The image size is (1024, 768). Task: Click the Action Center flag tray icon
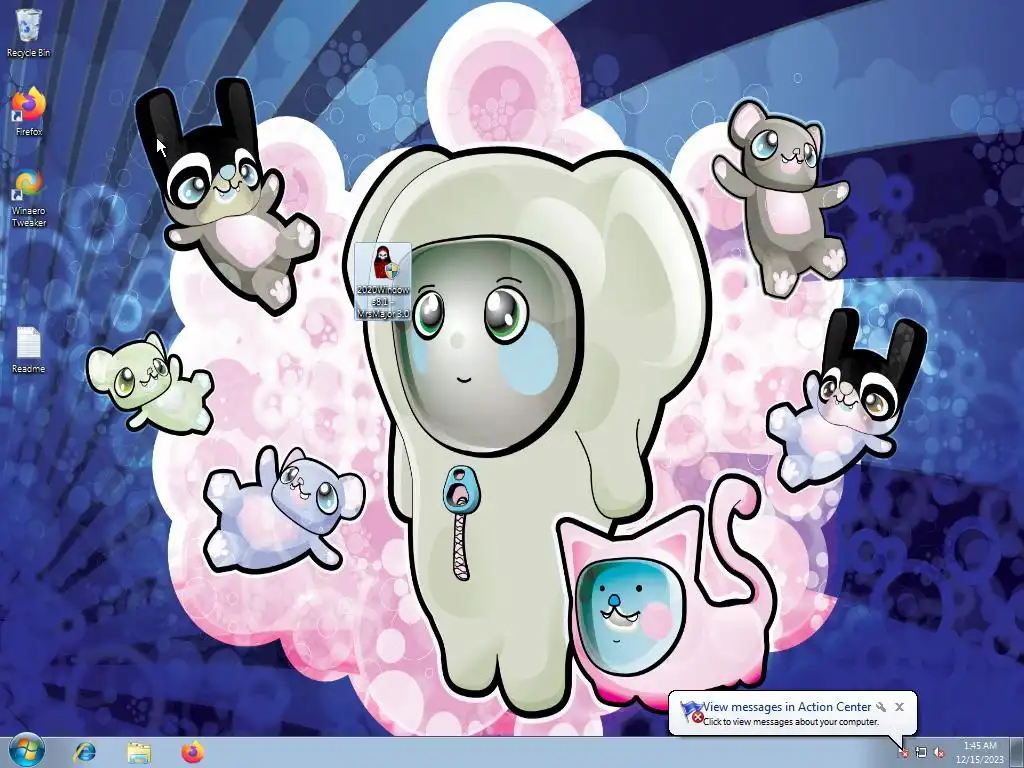point(903,753)
